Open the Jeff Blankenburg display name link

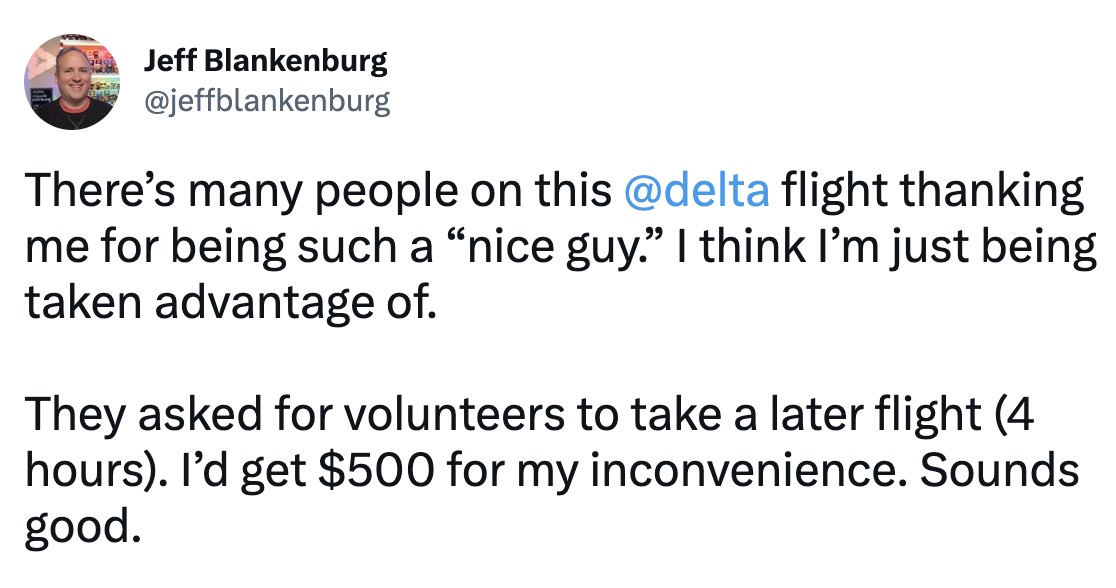265,62
